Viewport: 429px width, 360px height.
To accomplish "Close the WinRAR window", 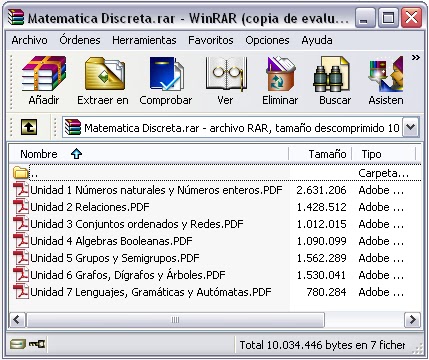I will (x=411, y=18).
